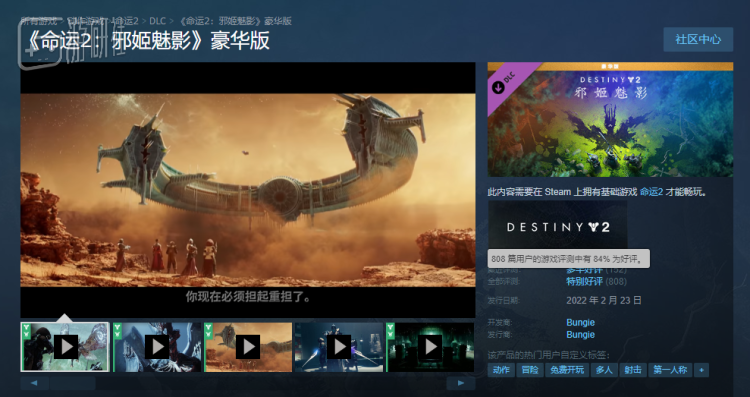The height and width of the screenshot is (397, 750).
Task: Select the 第一人称 tag
Action: point(670,370)
